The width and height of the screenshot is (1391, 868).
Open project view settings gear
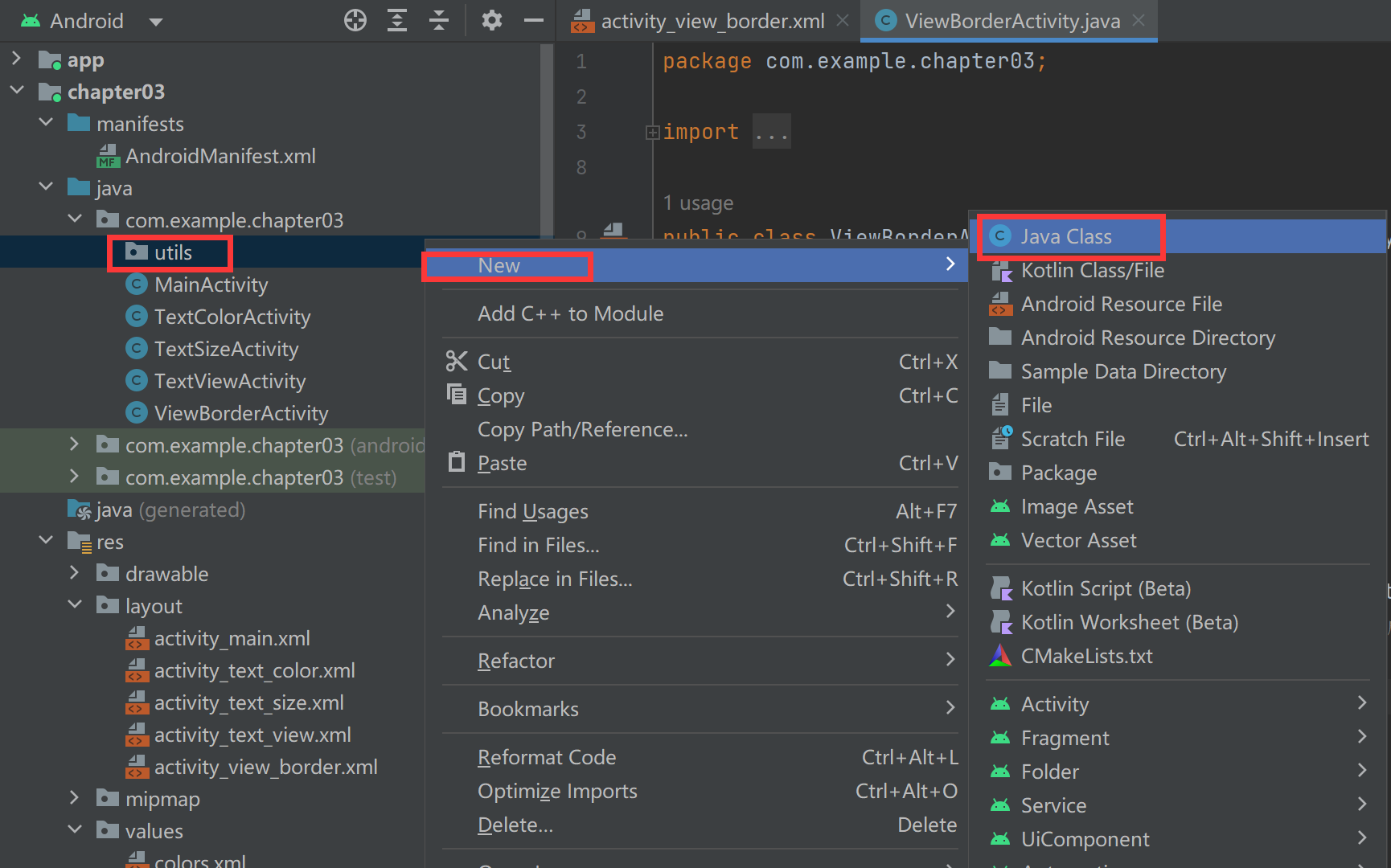click(x=492, y=20)
